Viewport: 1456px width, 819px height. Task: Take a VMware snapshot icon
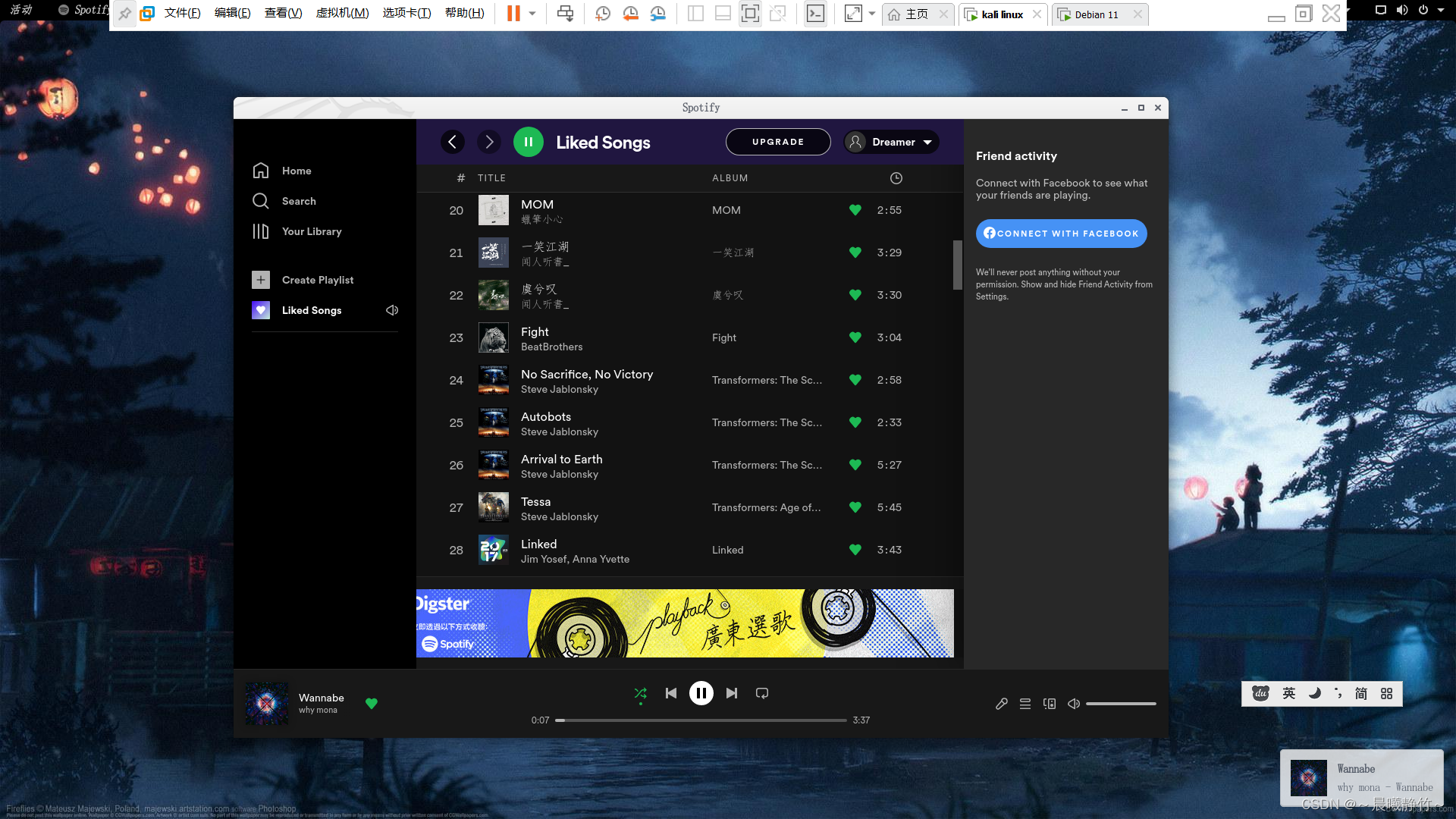click(x=603, y=14)
